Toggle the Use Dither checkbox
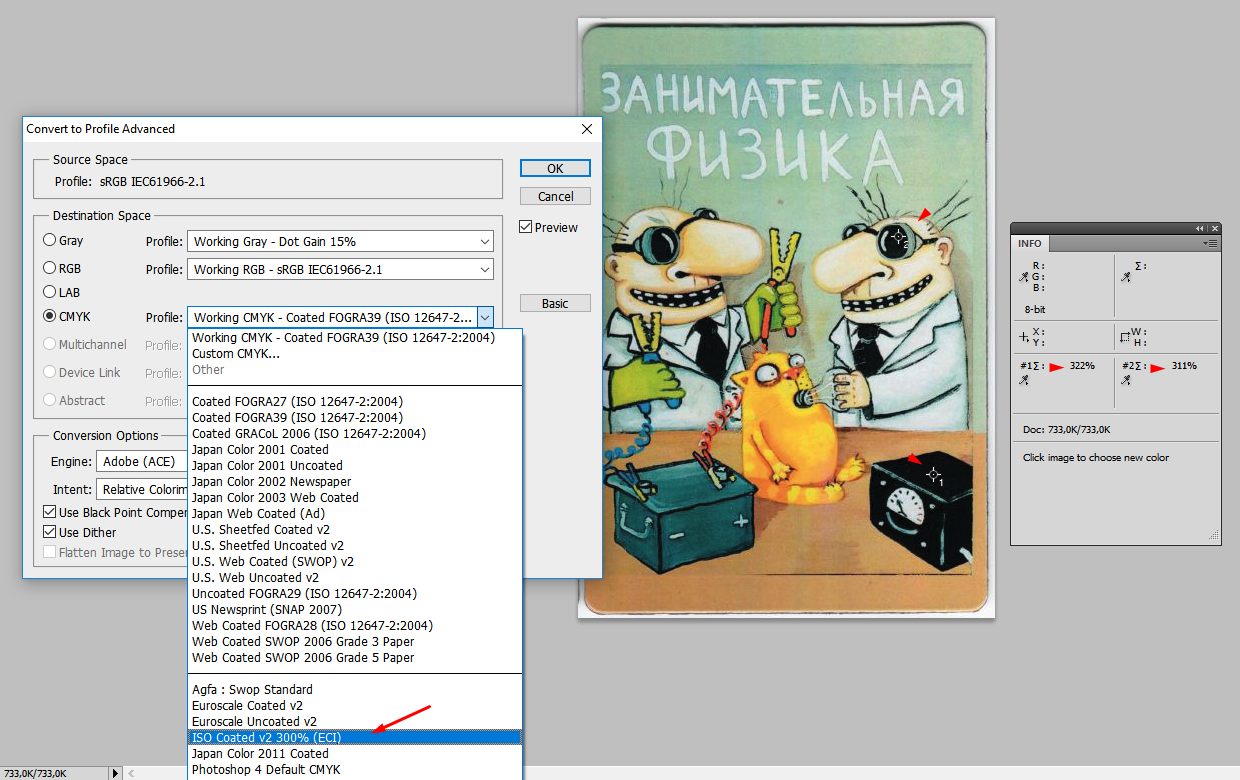The height and width of the screenshot is (780, 1240). click(x=50, y=532)
